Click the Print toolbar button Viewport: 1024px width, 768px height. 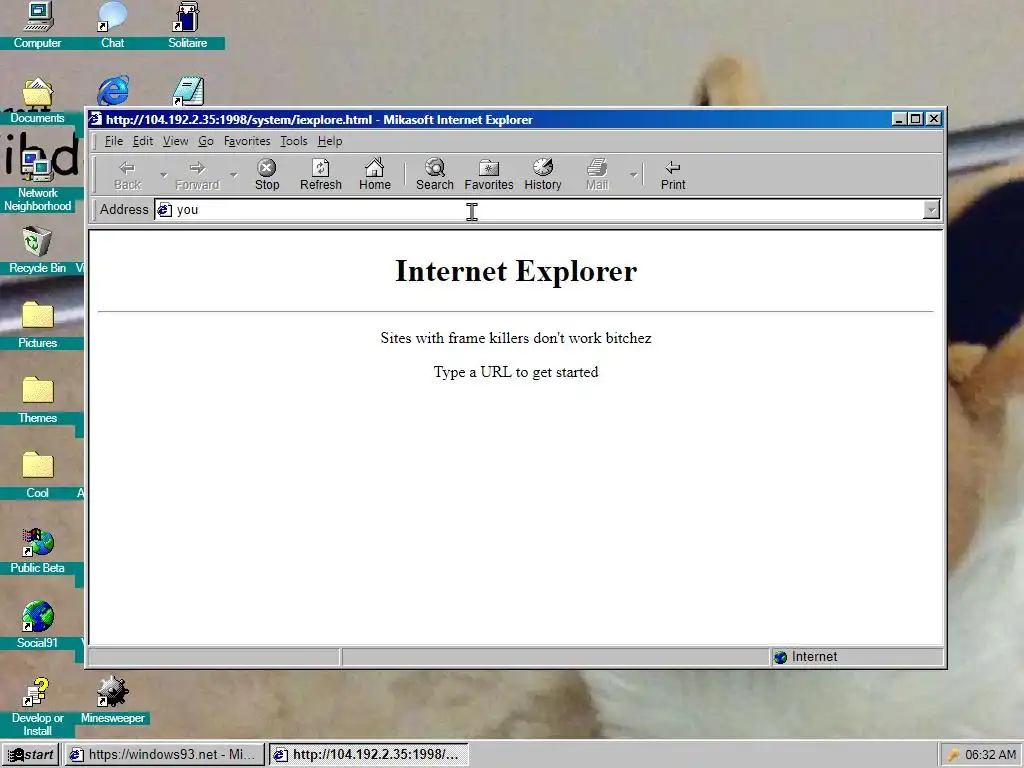pyautogui.click(x=673, y=175)
